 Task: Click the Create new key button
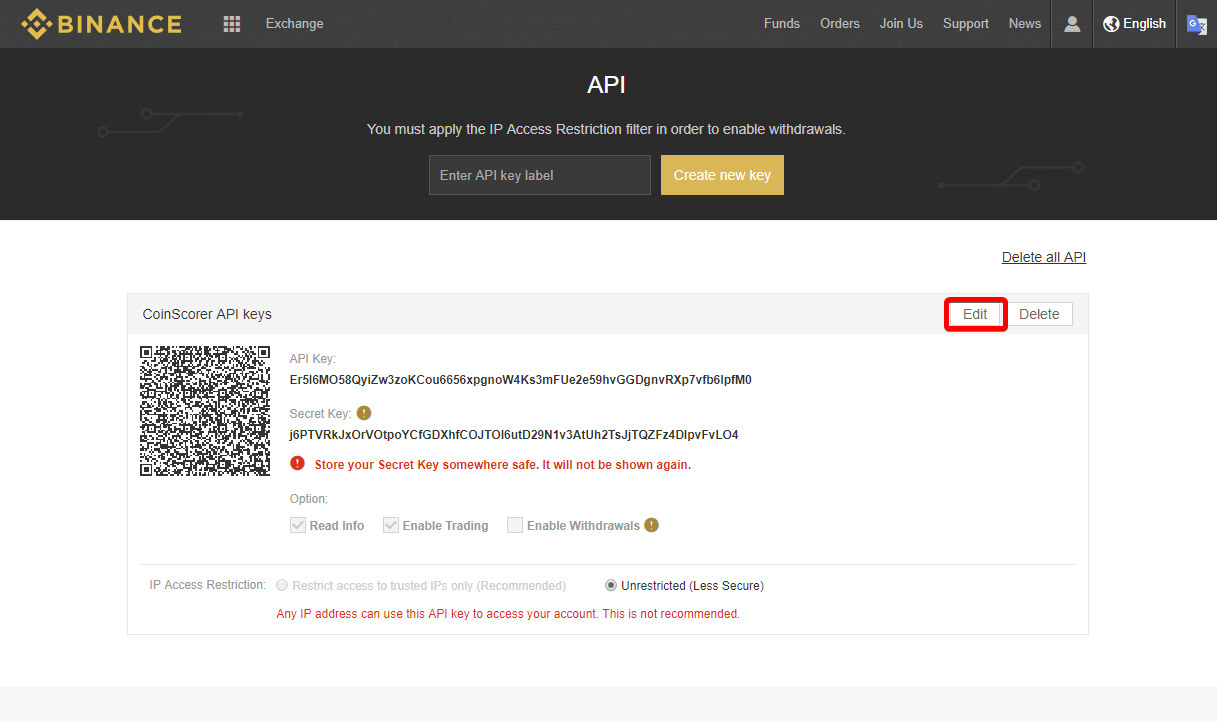click(x=722, y=175)
